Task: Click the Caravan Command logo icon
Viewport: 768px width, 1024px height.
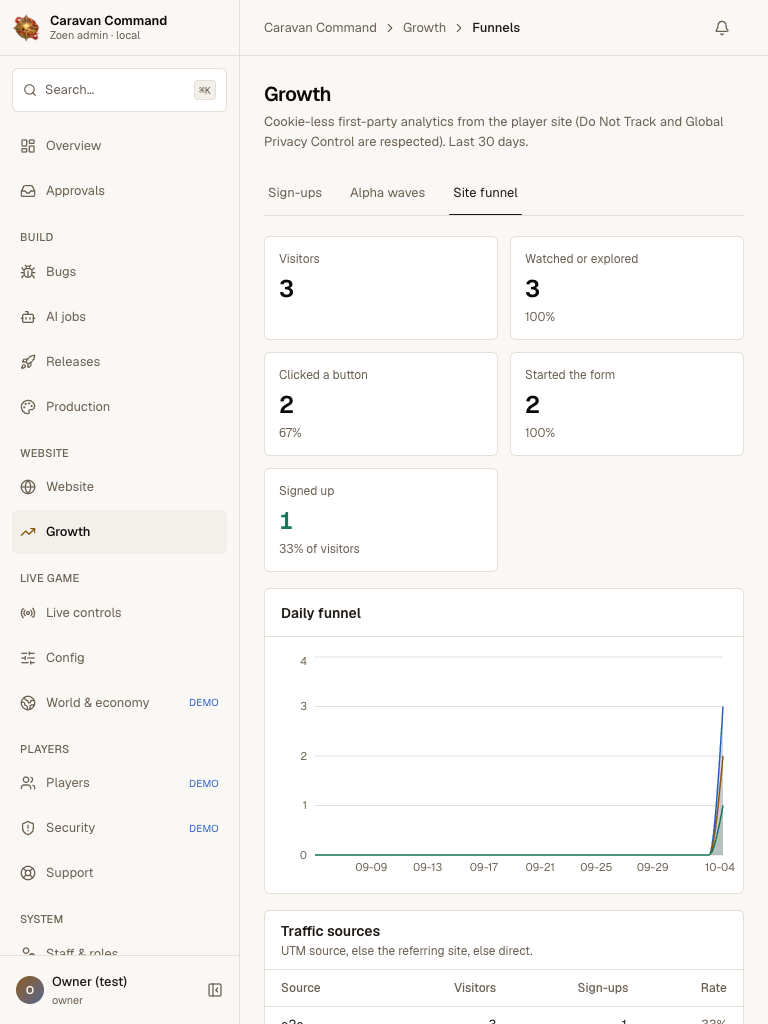Action: pos(26,27)
